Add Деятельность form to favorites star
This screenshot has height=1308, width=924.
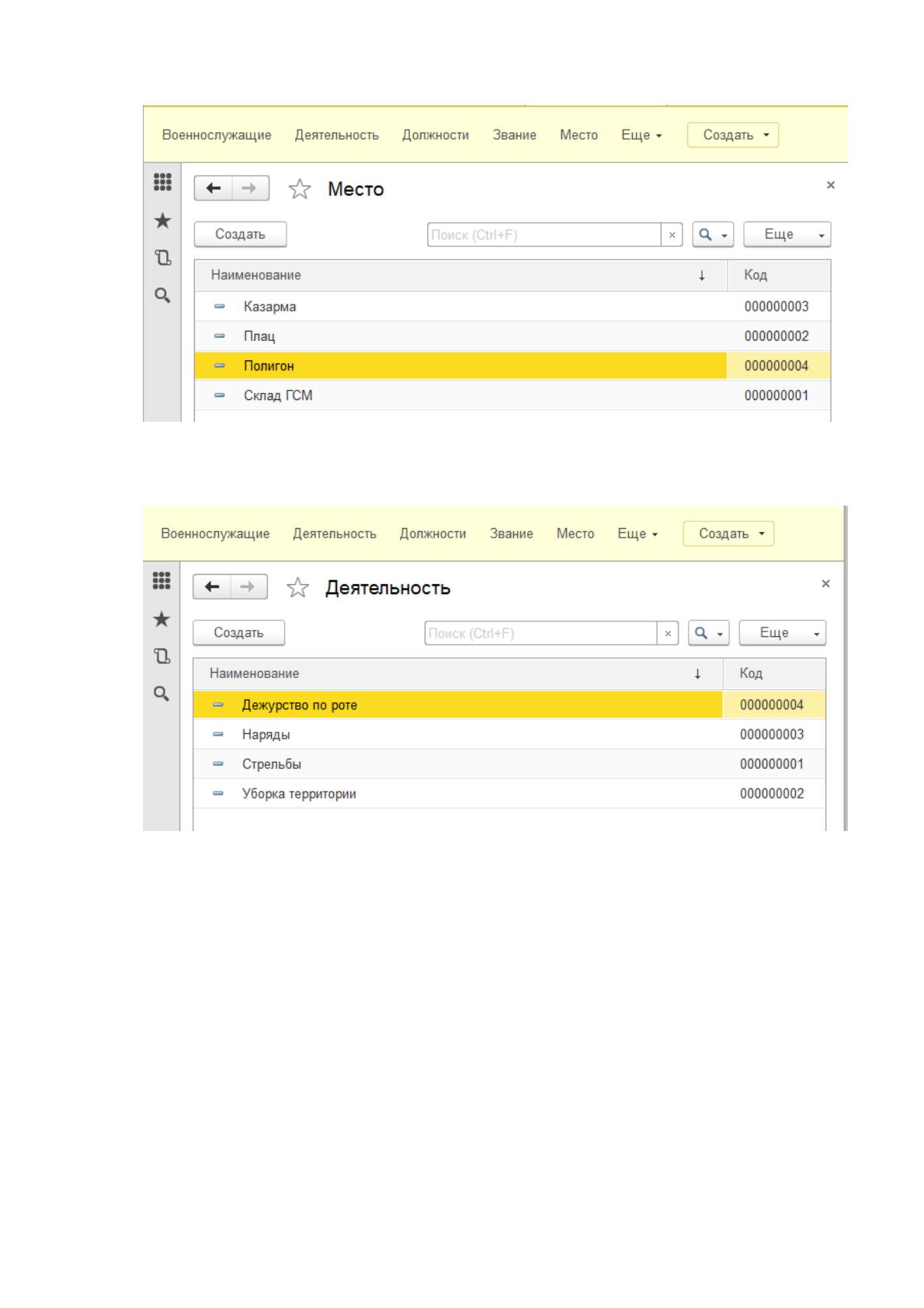coord(298,588)
